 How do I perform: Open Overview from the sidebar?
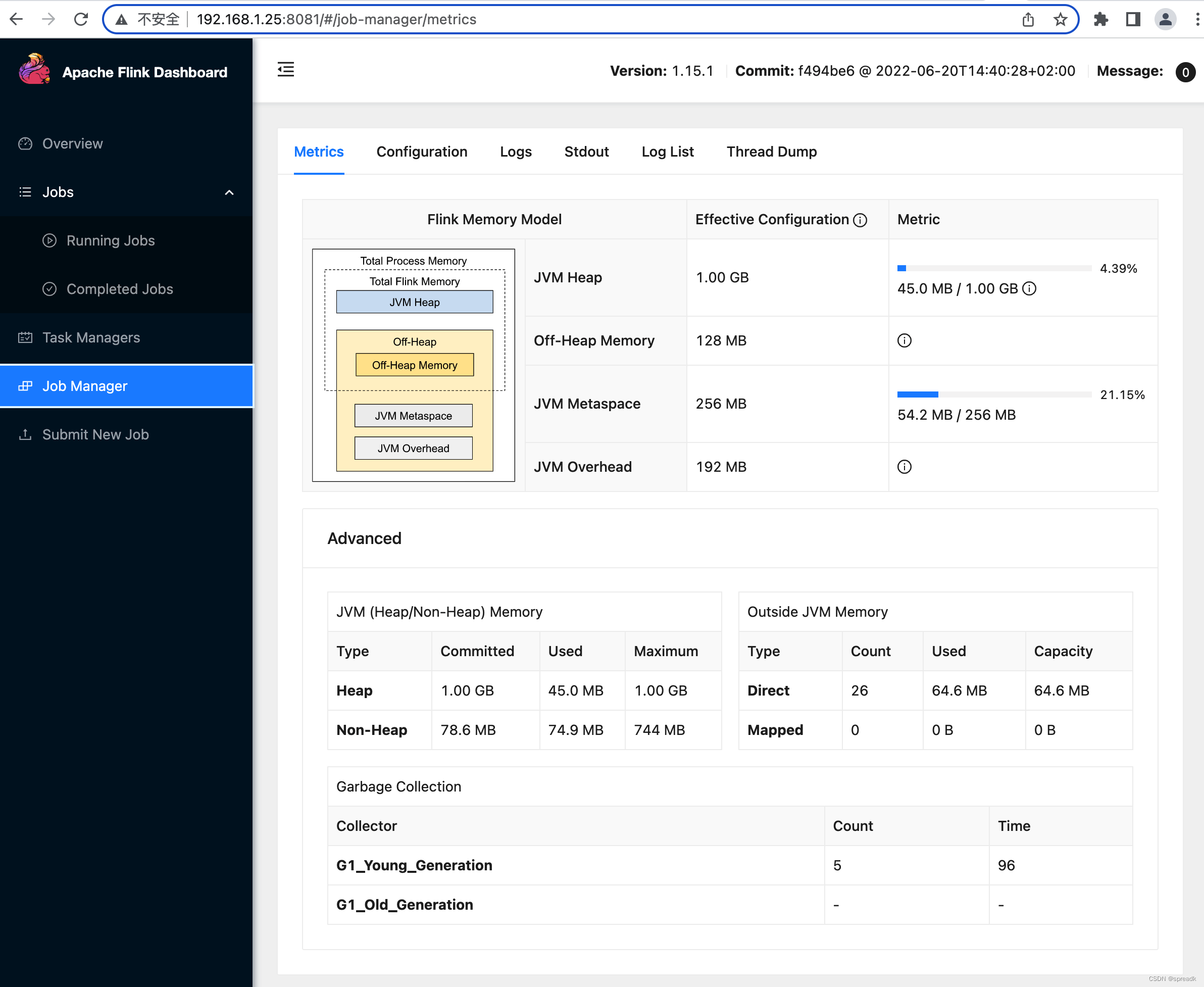click(x=72, y=143)
